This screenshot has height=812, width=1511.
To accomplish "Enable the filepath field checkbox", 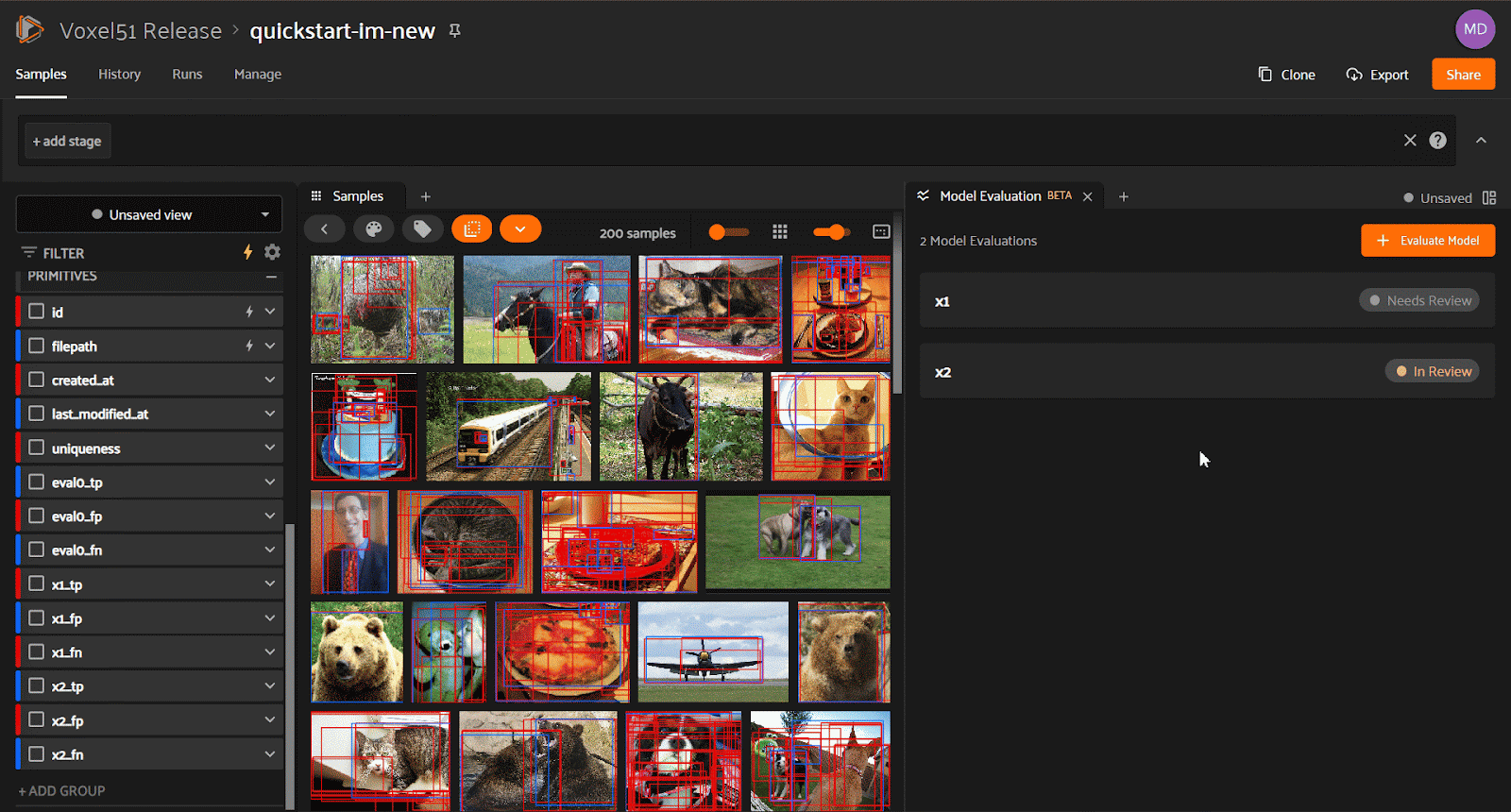I will coord(37,346).
